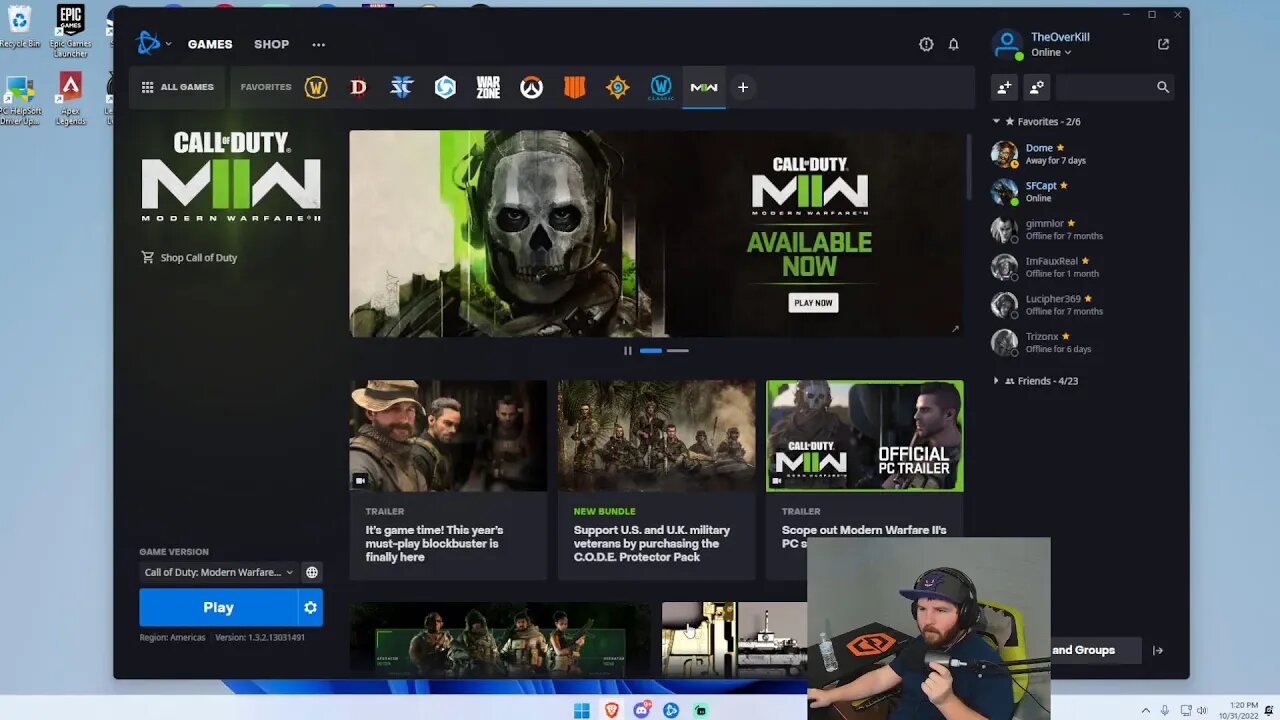This screenshot has height=720, width=1280.
Task: Select Black Ops 4 favorite icon
Action: coord(574,87)
